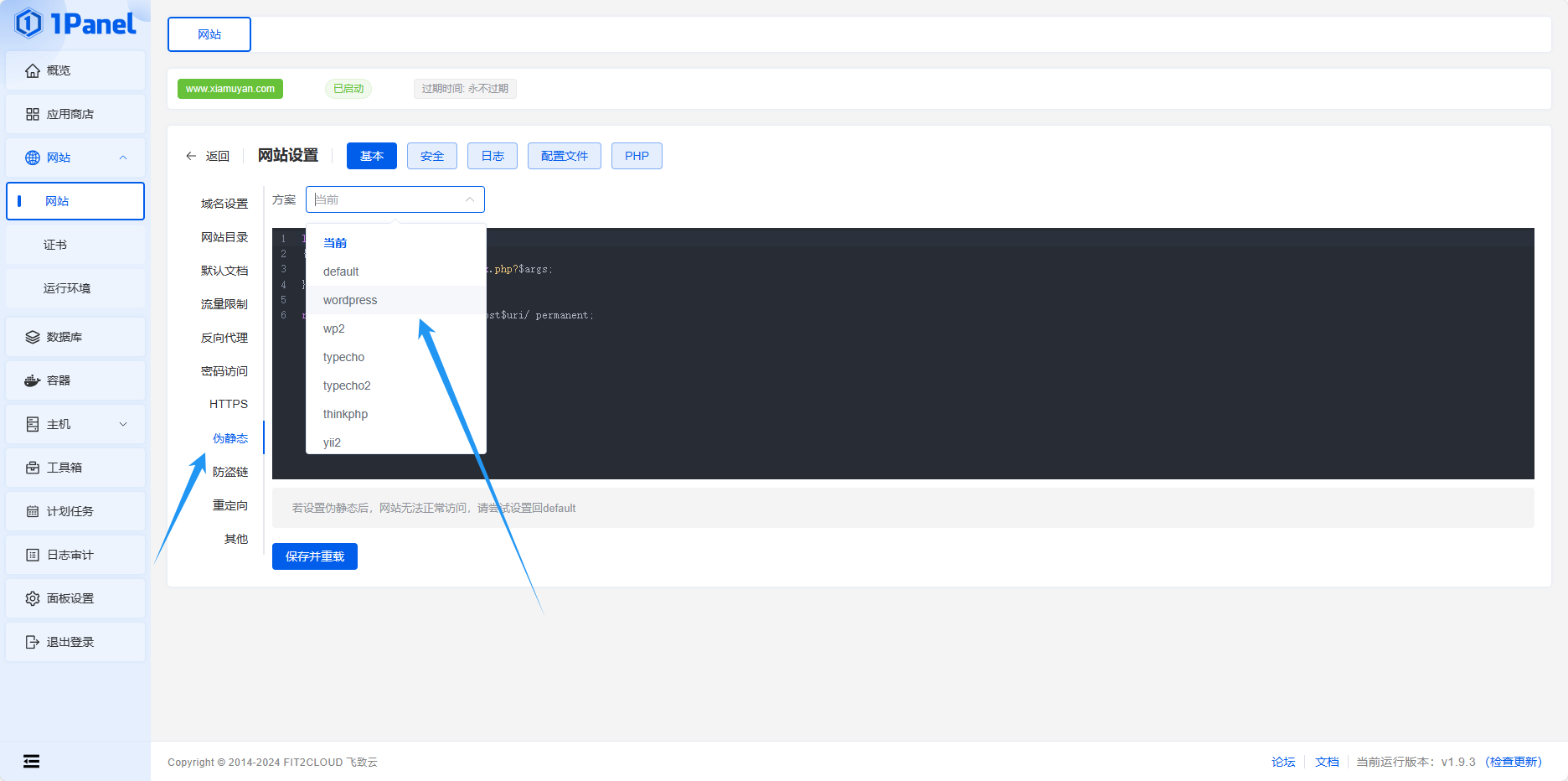The image size is (1568, 781).
Task: Open 网站目录 settings section
Action: [224, 237]
